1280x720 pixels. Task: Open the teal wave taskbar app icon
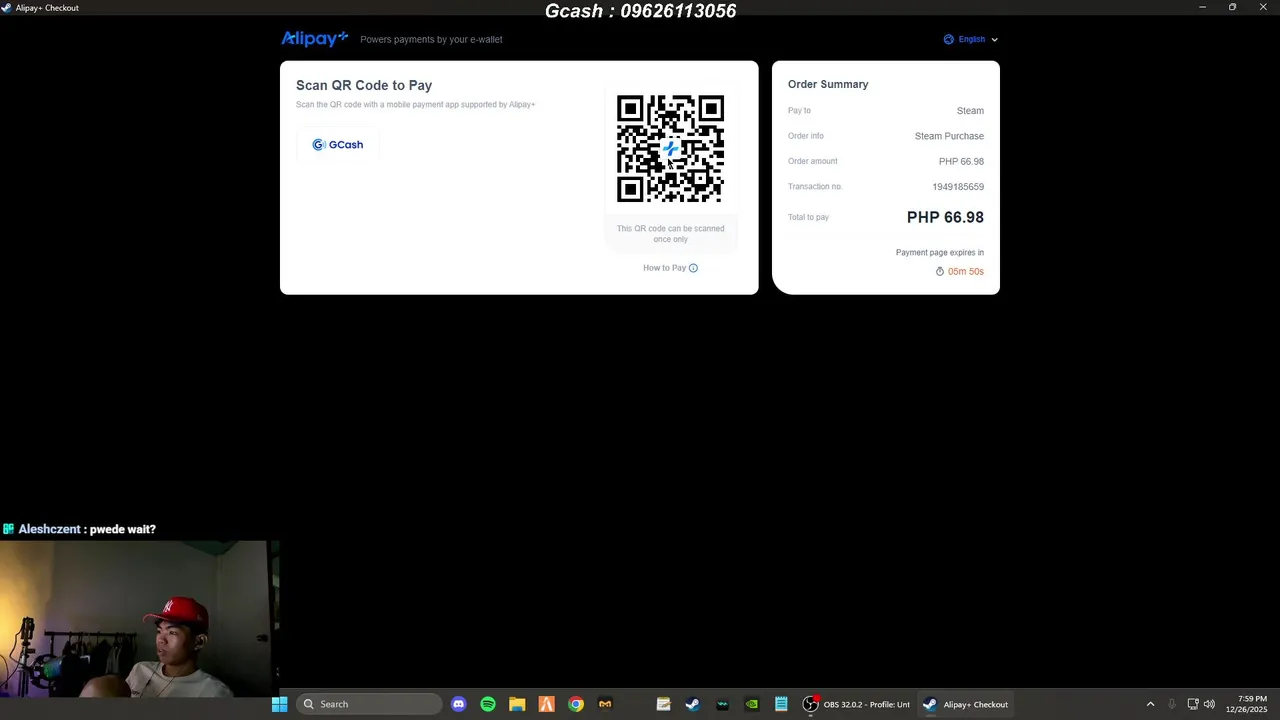click(722, 704)
